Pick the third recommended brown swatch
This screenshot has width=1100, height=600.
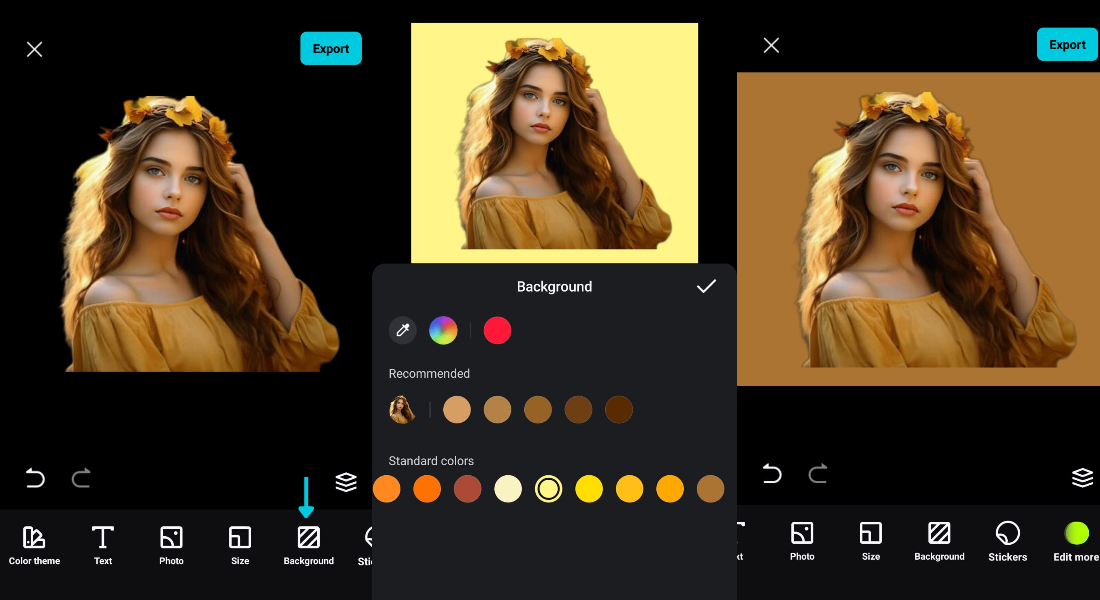point(538,410)
